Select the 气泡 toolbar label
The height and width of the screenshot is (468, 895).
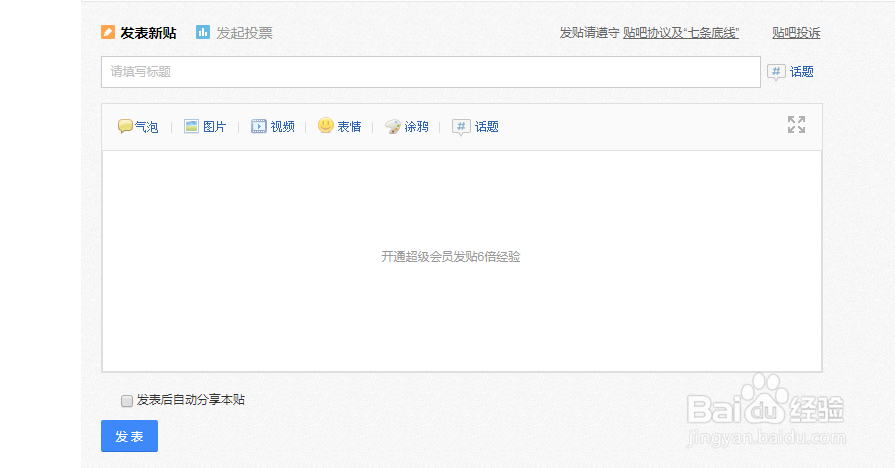point(147,127)
